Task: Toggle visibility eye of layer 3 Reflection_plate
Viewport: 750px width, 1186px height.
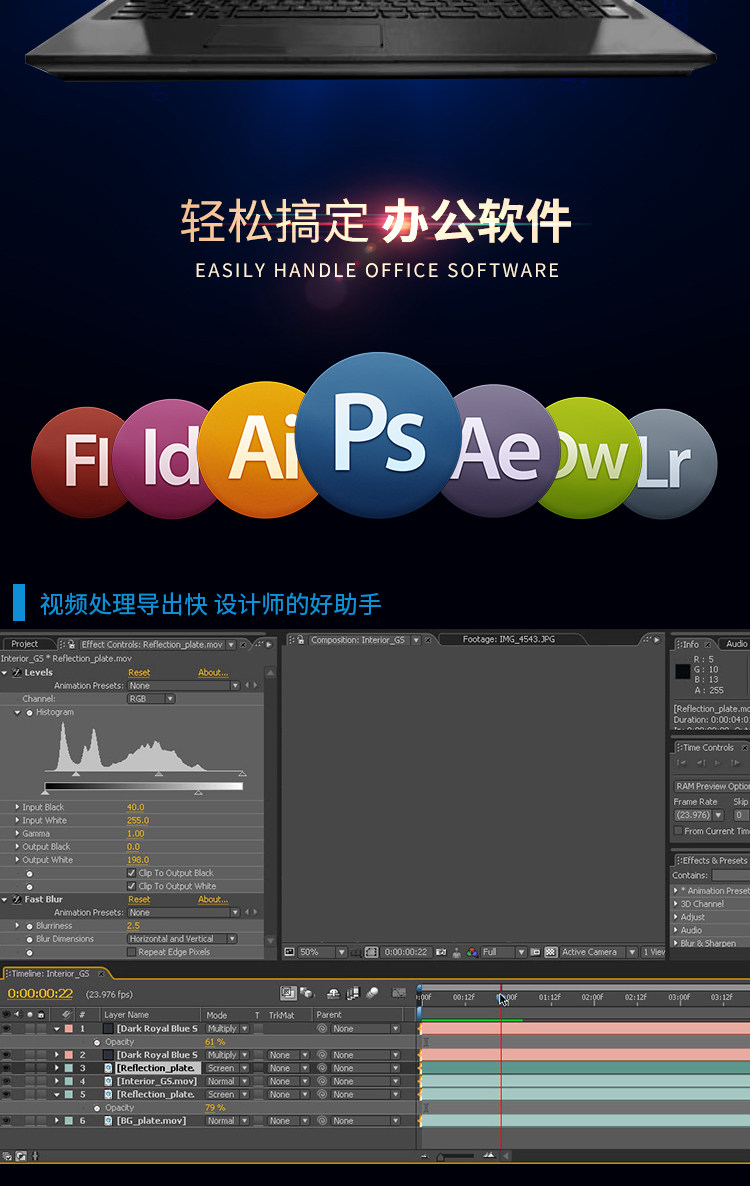Action: pyautogui.click(x=6, y=1068)
